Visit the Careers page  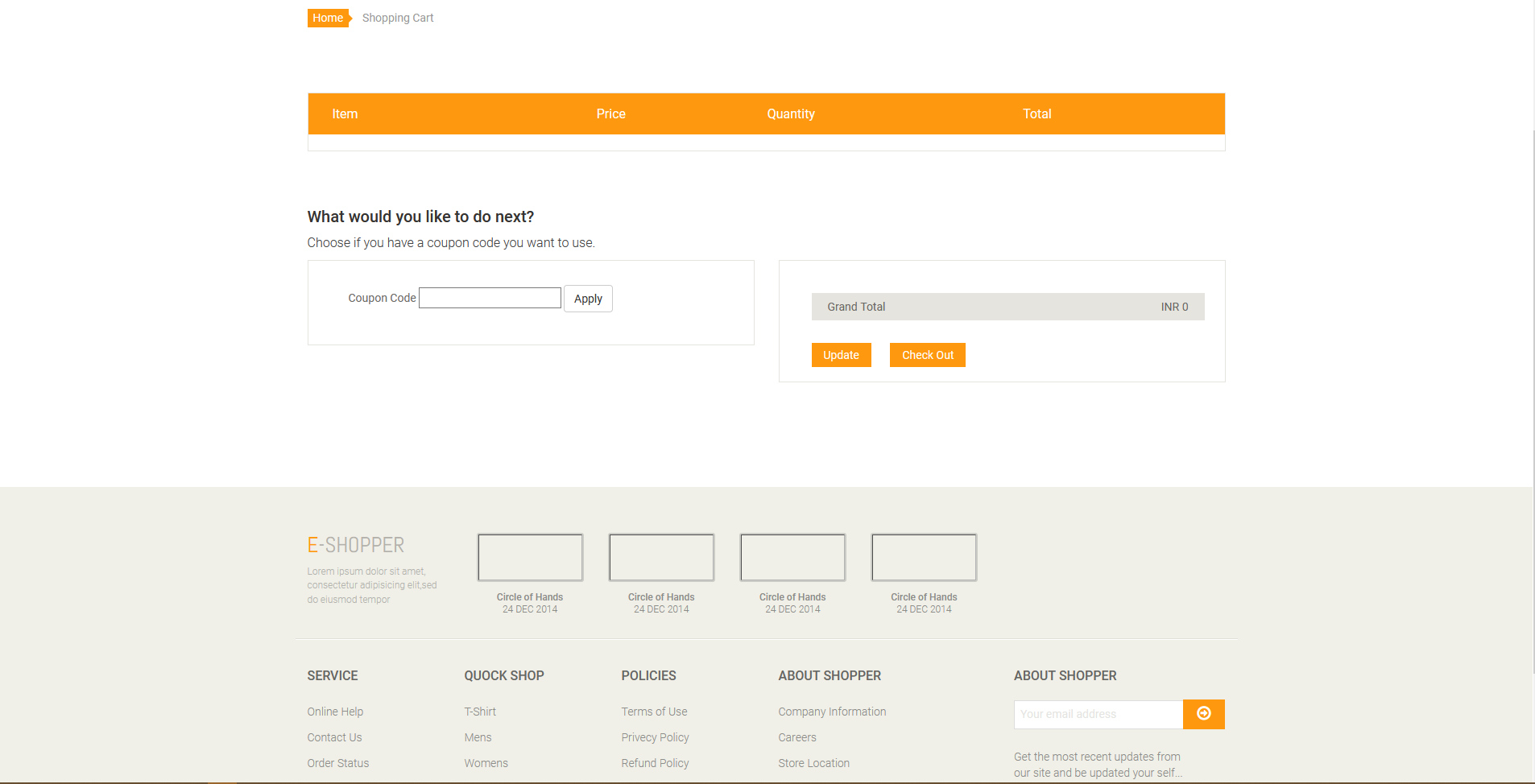[796, 737]
